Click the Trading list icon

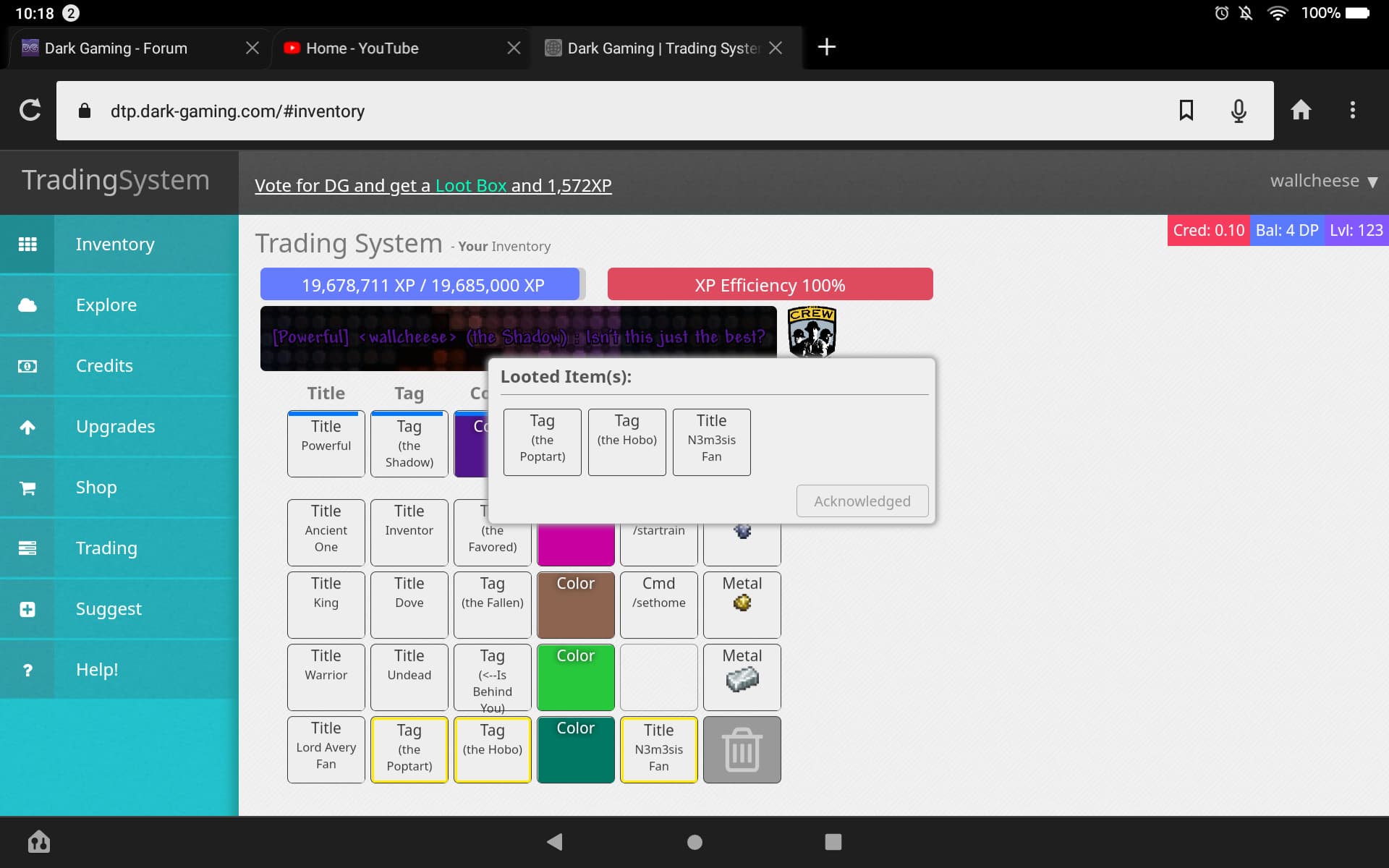tap(27, 548)
